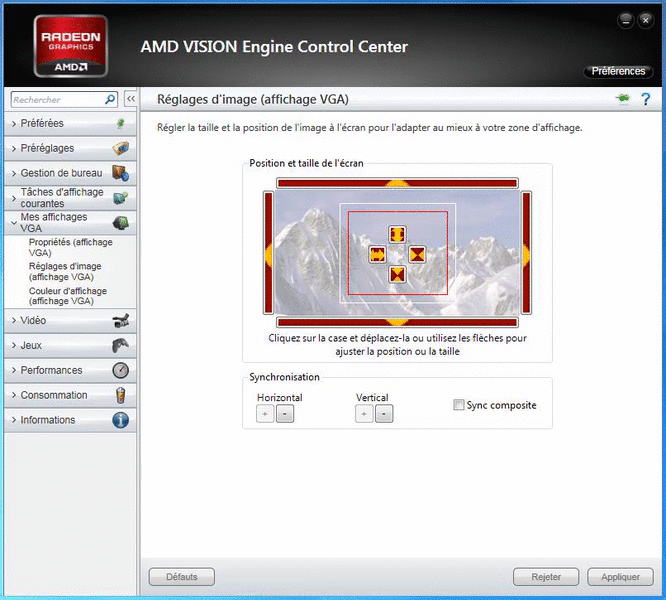Screen dimensions: 666x600
Task: Click the Radeon Graphics AMD logo
Action: [71, 46]
